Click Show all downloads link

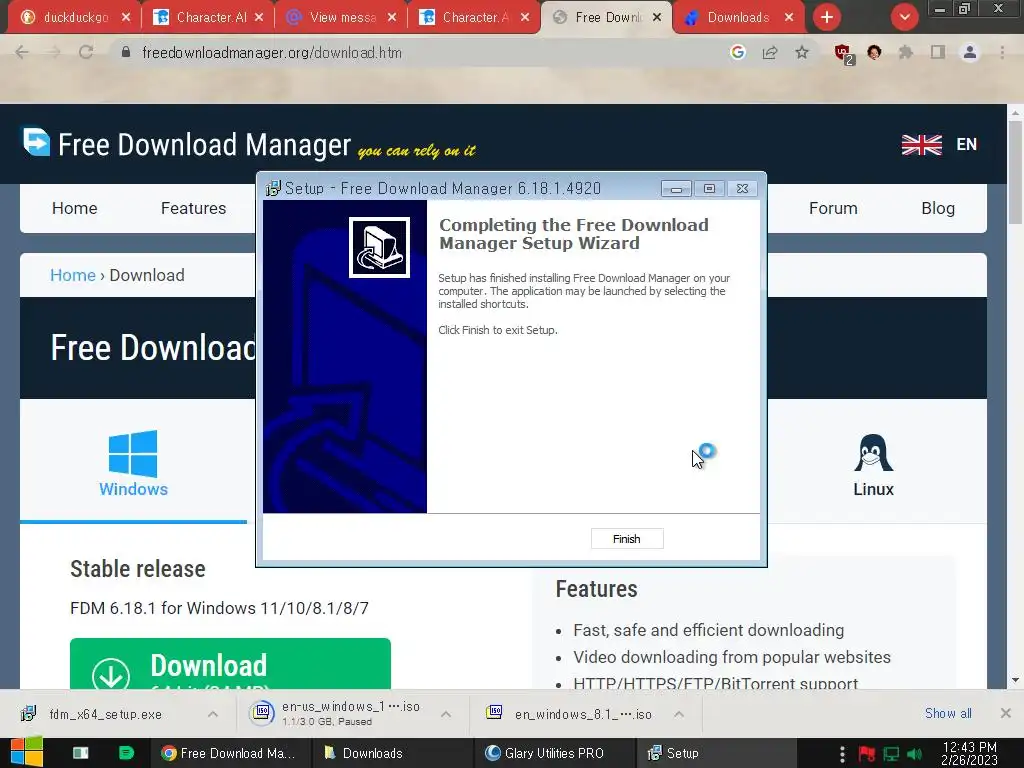(948, 714)
